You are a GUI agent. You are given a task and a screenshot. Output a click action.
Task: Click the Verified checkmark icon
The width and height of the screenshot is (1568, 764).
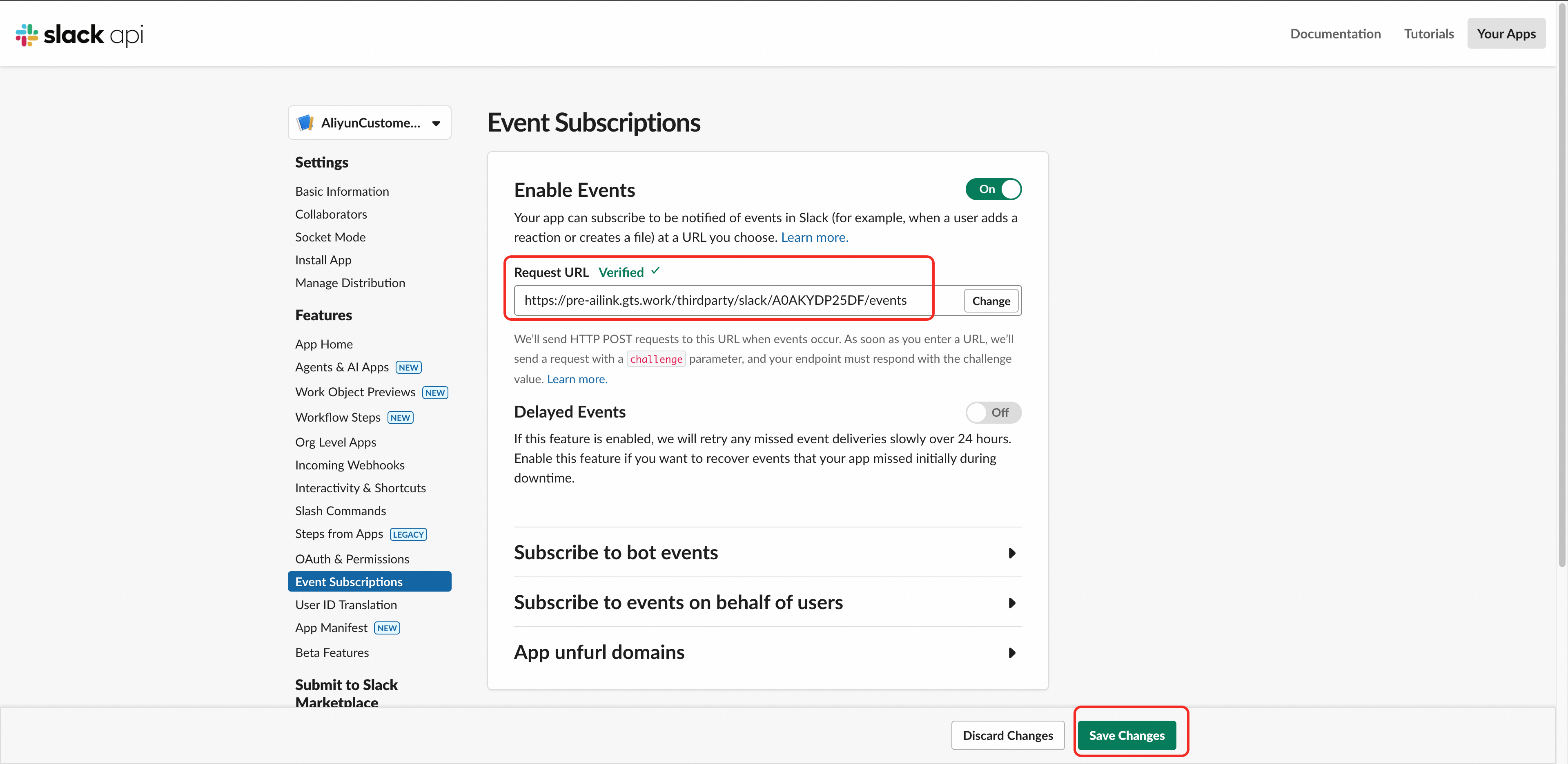[x=655, y=271]
